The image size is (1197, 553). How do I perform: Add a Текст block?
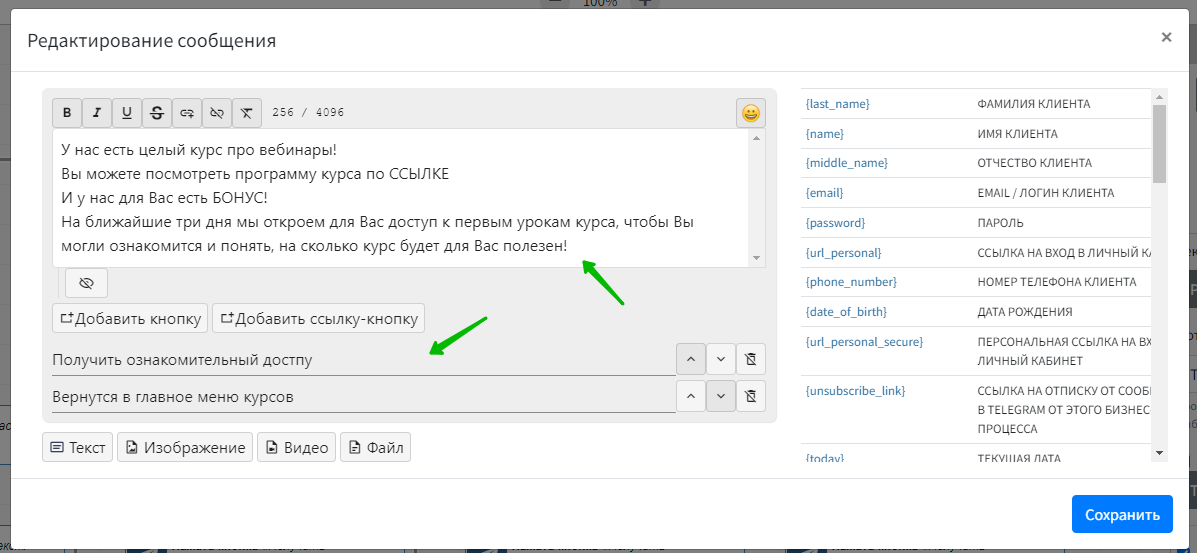point(77,447)
